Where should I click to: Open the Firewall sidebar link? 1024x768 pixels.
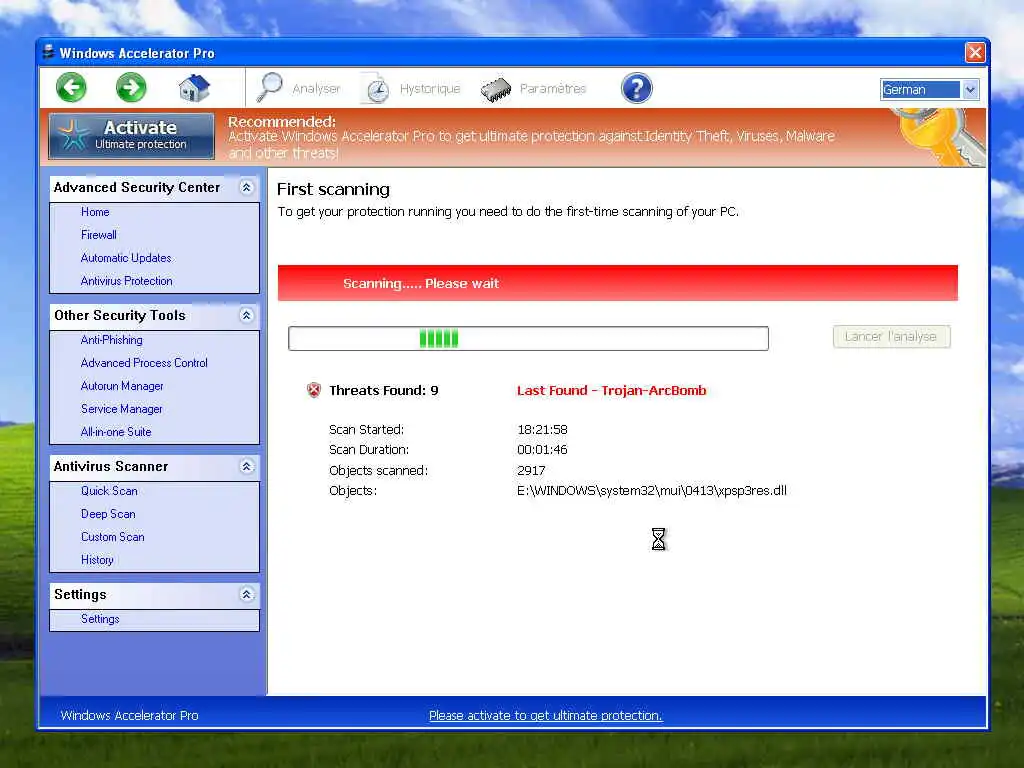click(99, 235)
